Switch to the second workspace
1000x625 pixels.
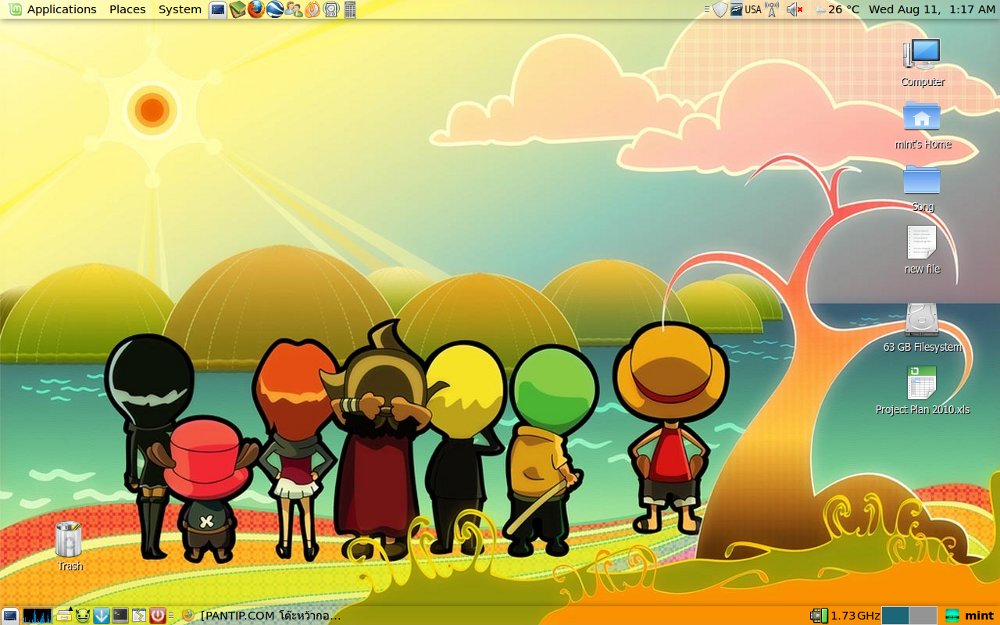tap(923, 615)
